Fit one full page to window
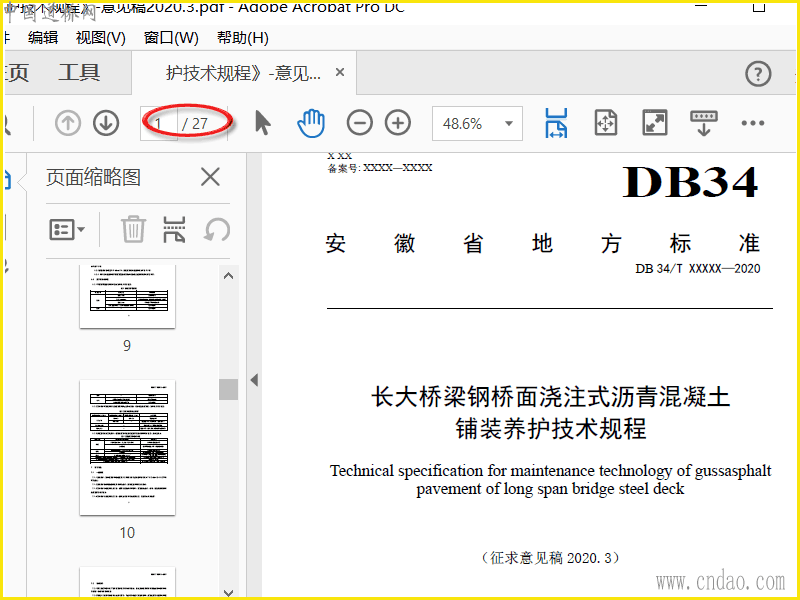This screenshot has height=600, width=800. [x=606, y=123]
